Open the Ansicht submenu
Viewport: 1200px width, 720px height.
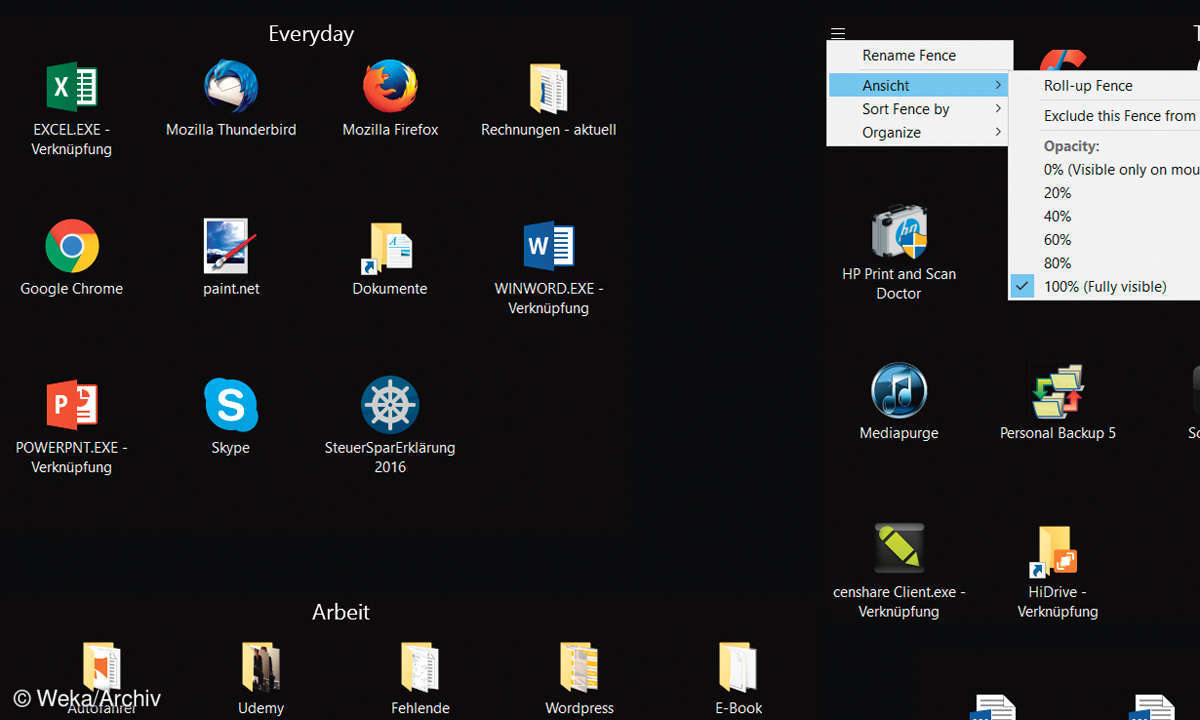pyautogui.click(x=918, y=85)
